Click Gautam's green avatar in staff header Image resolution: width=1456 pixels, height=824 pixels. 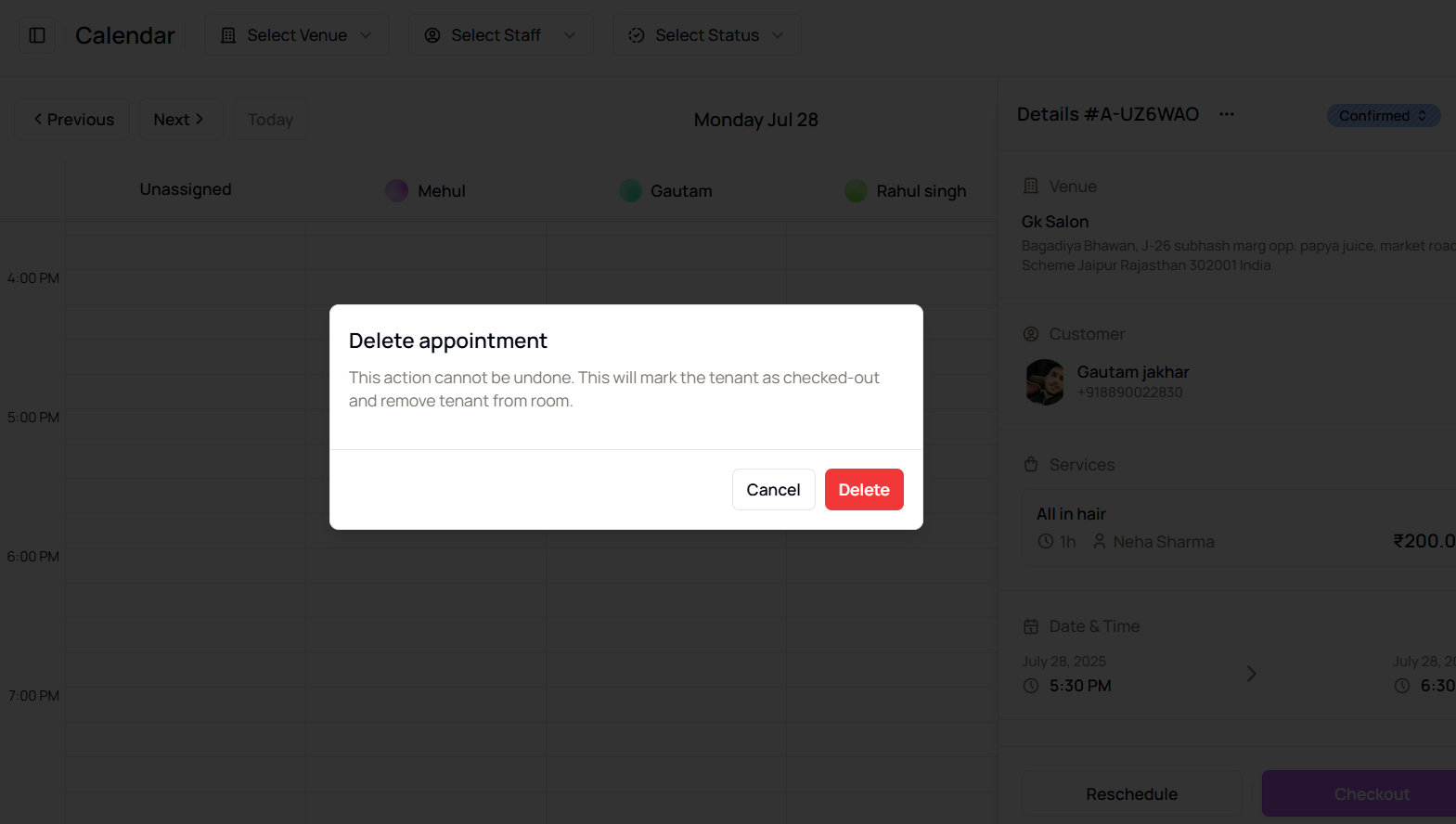coord(631,190)
